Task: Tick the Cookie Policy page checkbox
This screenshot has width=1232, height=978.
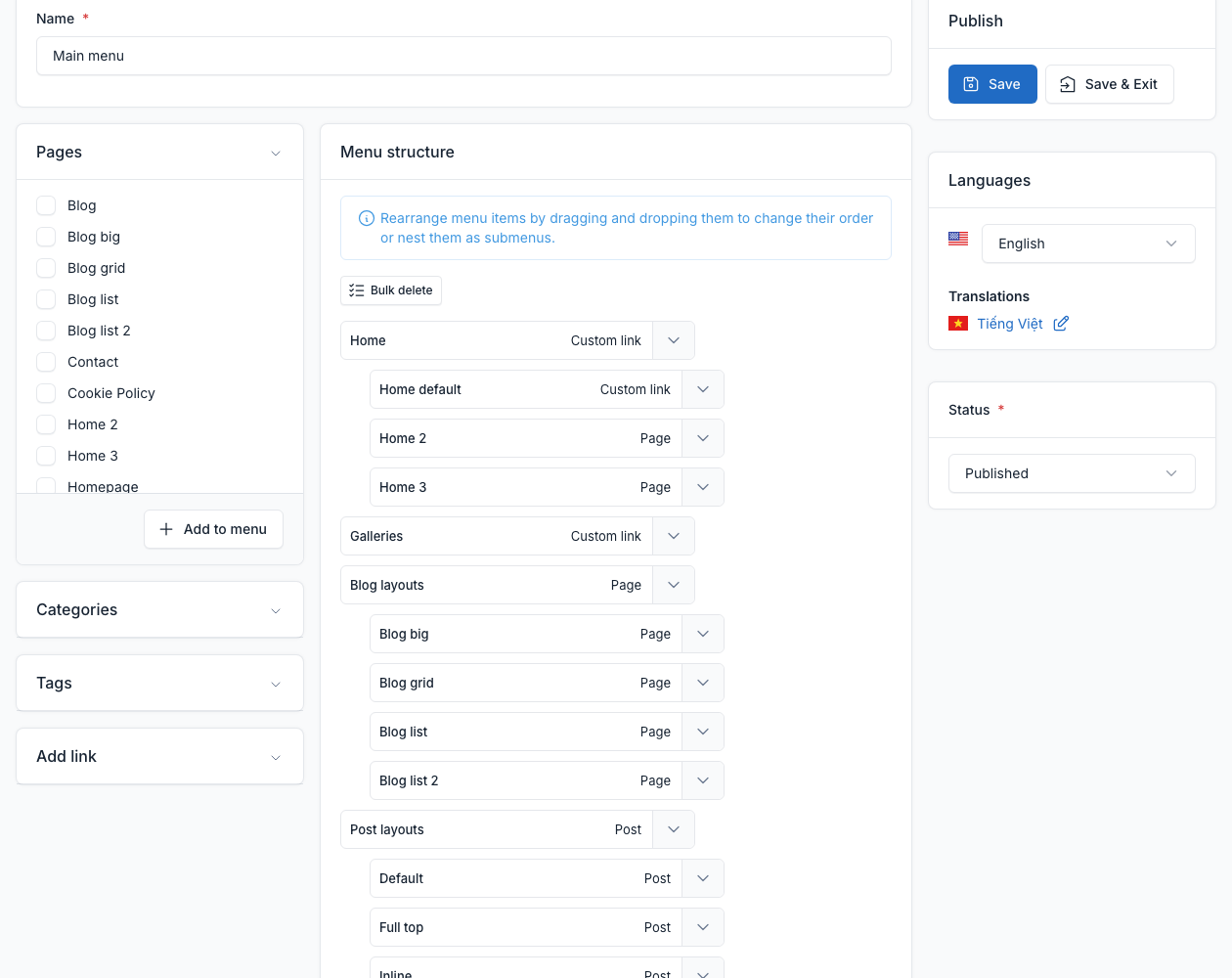Action: pyautogui.click(x=46, y=393)
